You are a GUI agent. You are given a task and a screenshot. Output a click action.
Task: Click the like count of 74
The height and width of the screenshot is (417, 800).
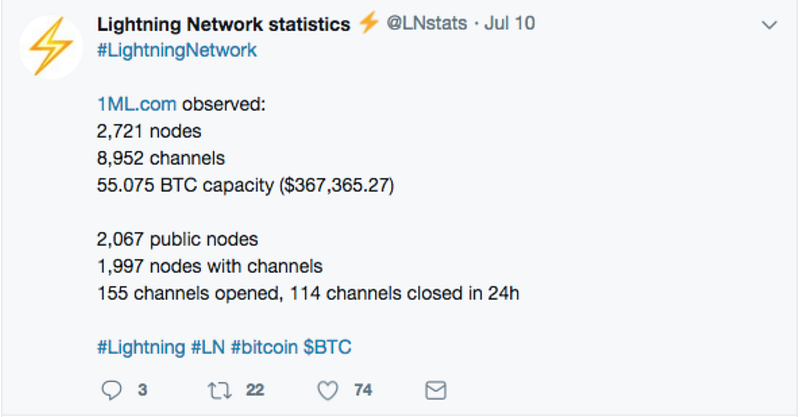pyautogui.click(x=363, y=390)
